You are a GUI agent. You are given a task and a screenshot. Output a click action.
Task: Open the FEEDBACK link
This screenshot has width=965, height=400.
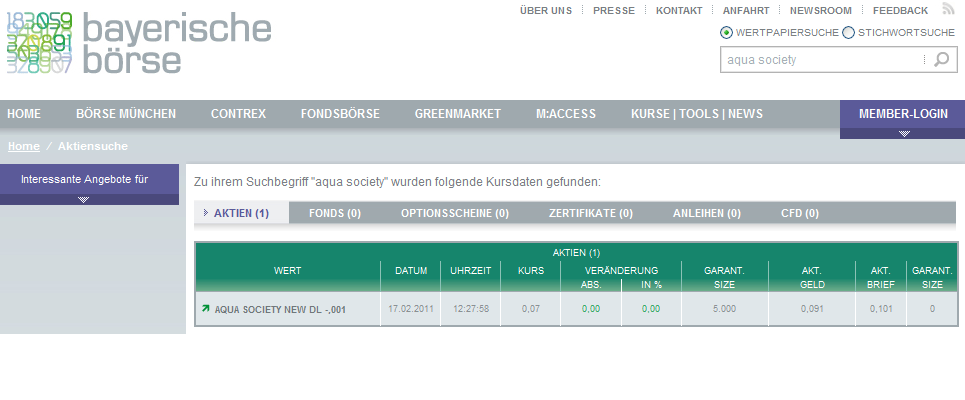click(900, 10)
